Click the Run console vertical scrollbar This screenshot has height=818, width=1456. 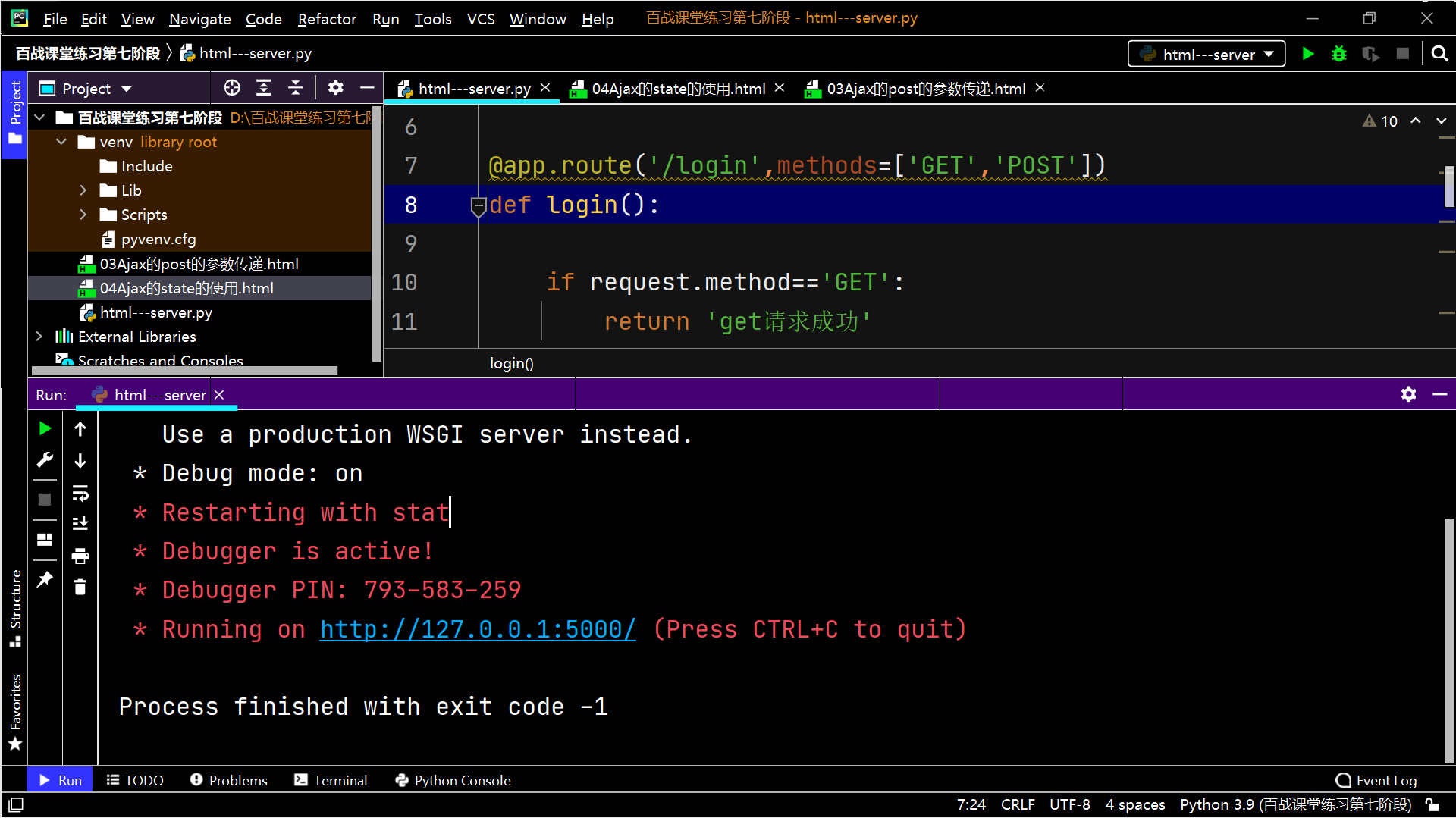coord(1449,641)
